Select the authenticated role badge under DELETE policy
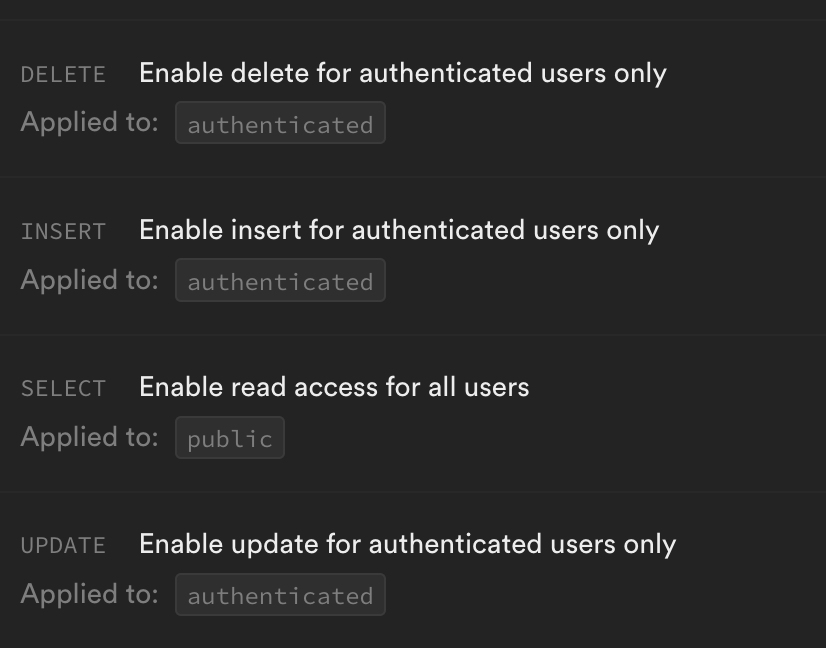 click(280, 124)
